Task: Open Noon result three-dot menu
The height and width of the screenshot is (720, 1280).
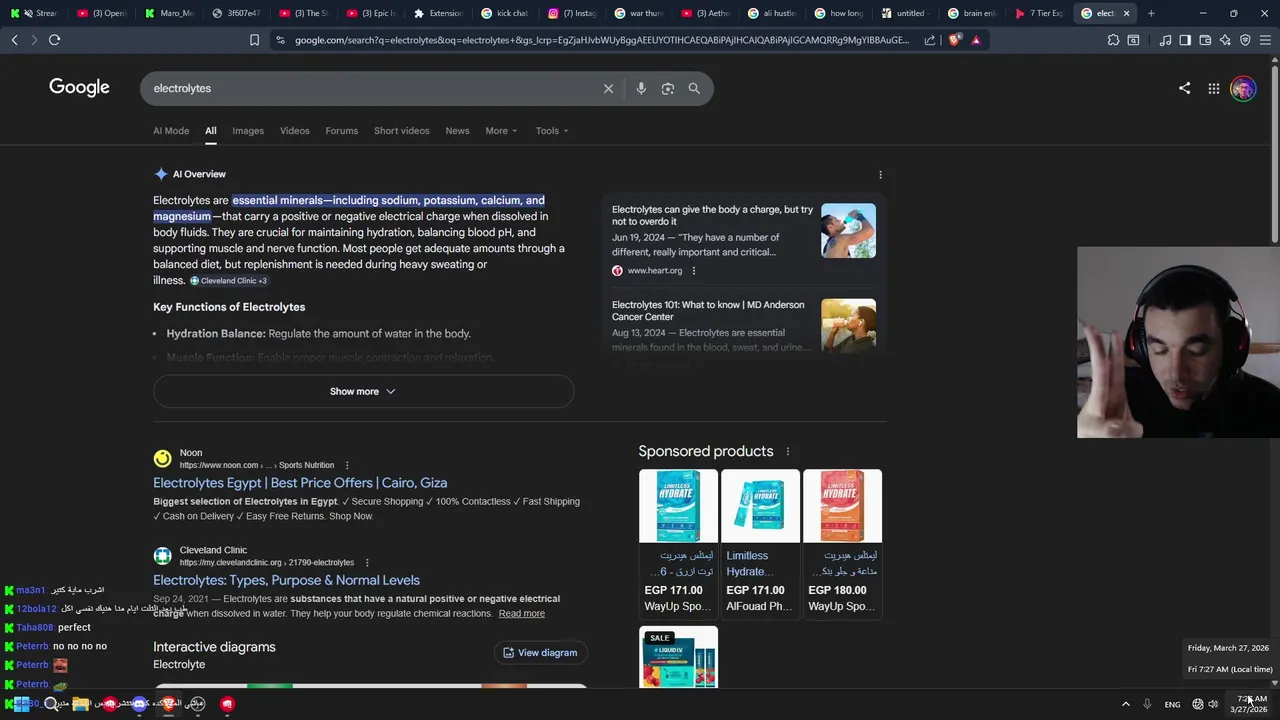Action: click(347, 465)
